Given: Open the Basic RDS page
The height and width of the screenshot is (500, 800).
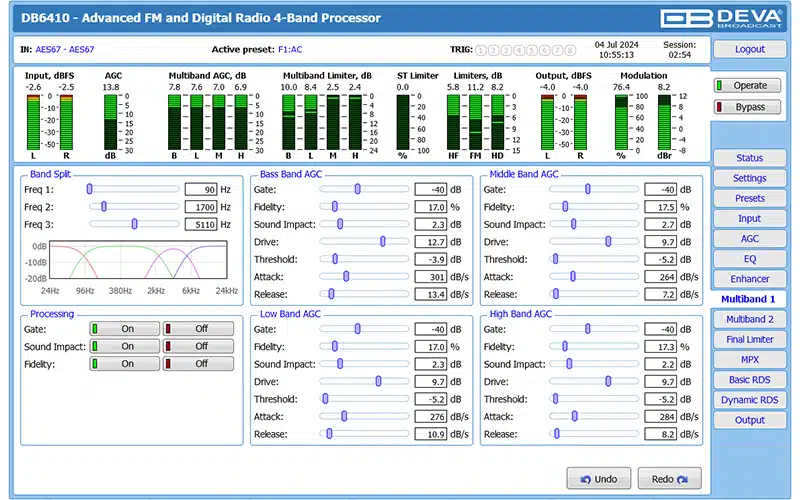Looking at the screenshot, I should pos(749,380).
